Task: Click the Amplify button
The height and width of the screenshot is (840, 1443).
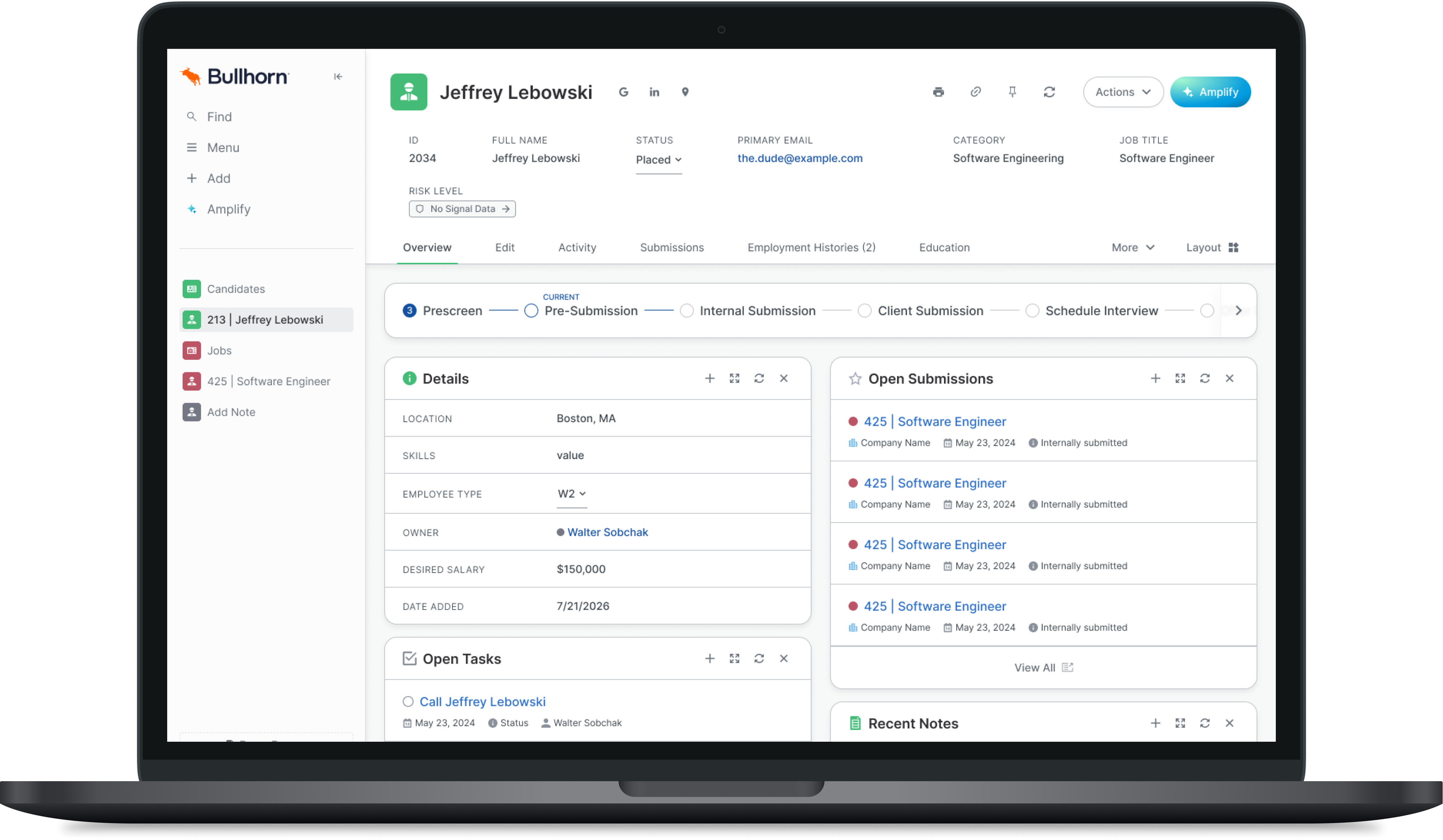Action: pyautogui.click(x=1210, y=92)
